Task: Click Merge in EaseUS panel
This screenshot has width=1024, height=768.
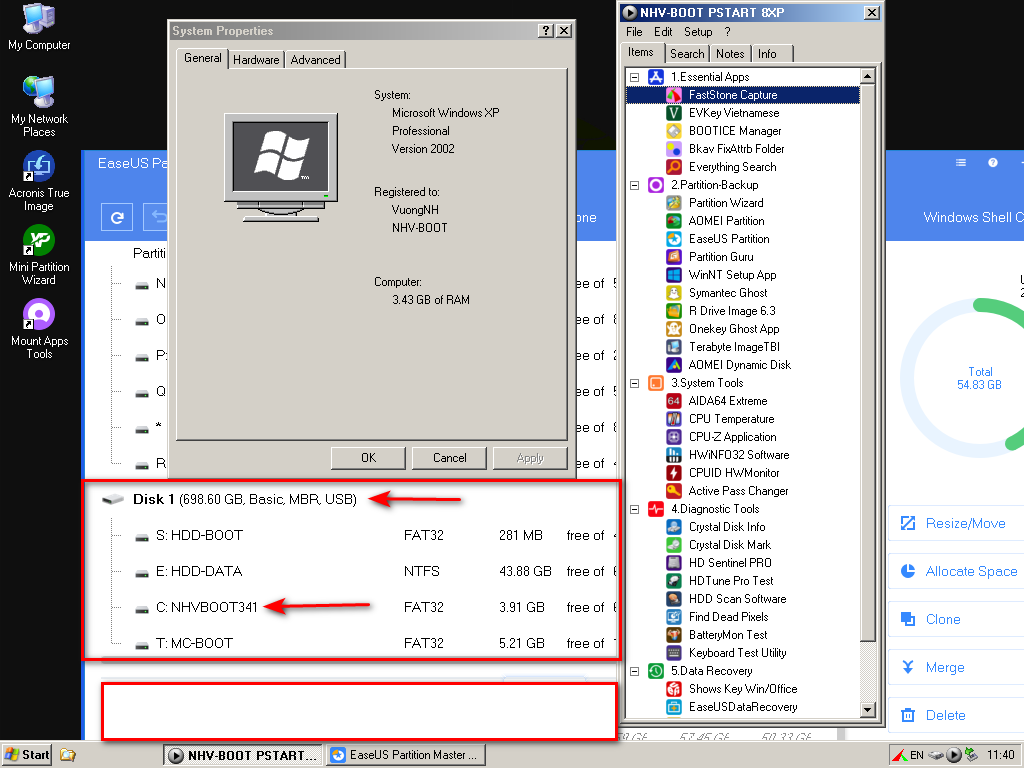Action: point(955,667)
